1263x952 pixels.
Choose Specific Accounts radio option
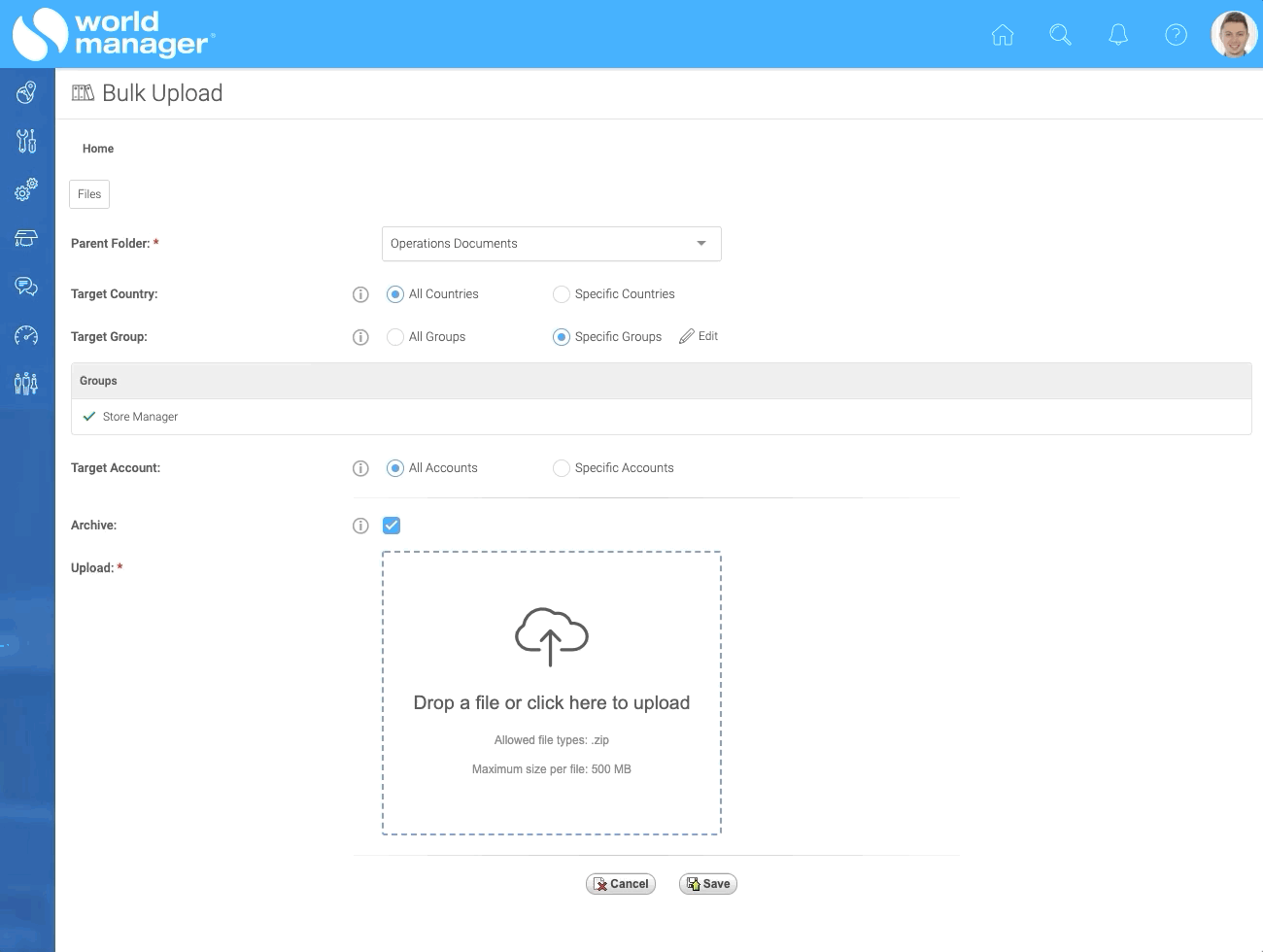pyautogui.click(x=562, y=468)
